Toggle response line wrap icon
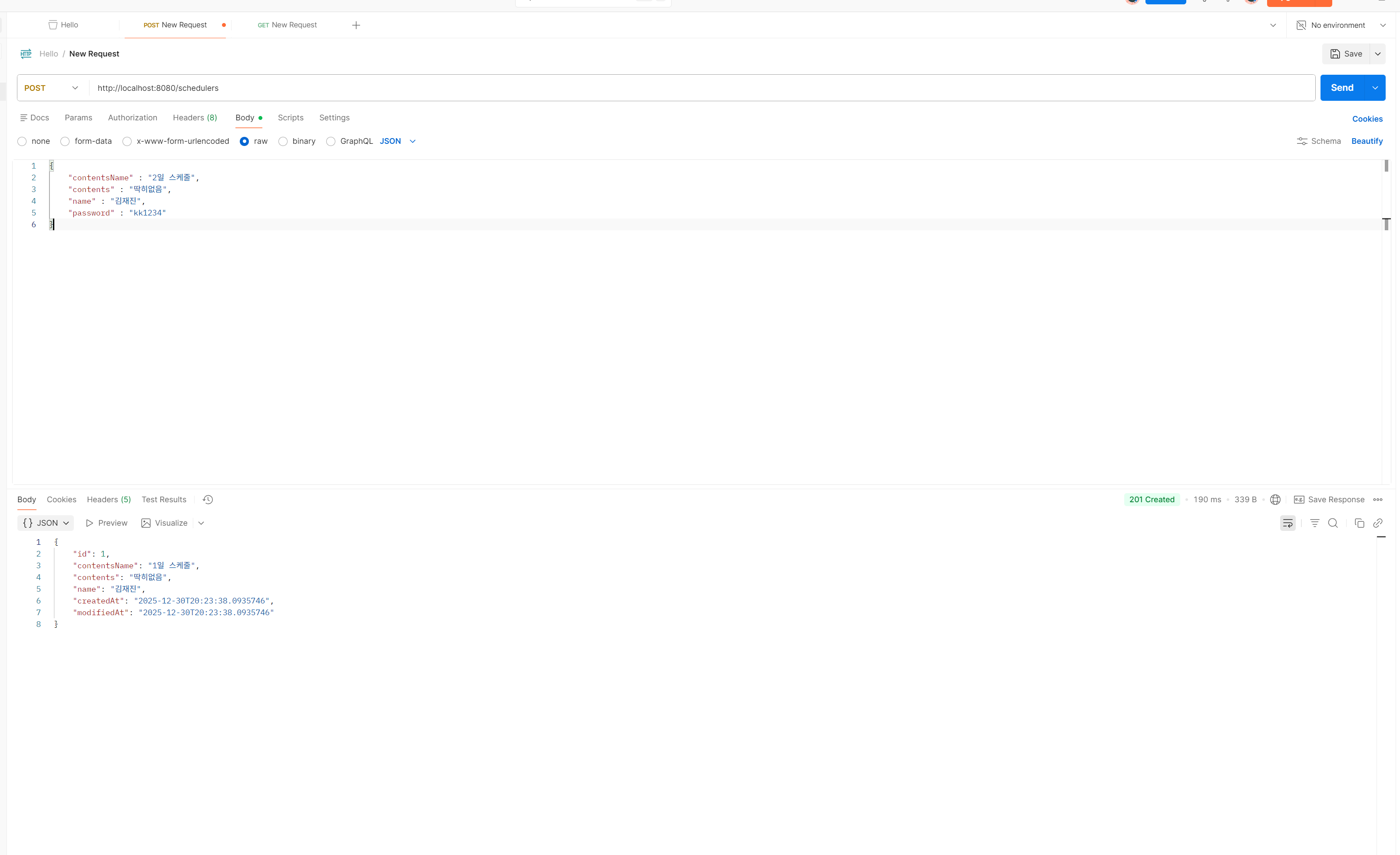This screenshot has height=855, width=1400. [x=1288, y=523]
